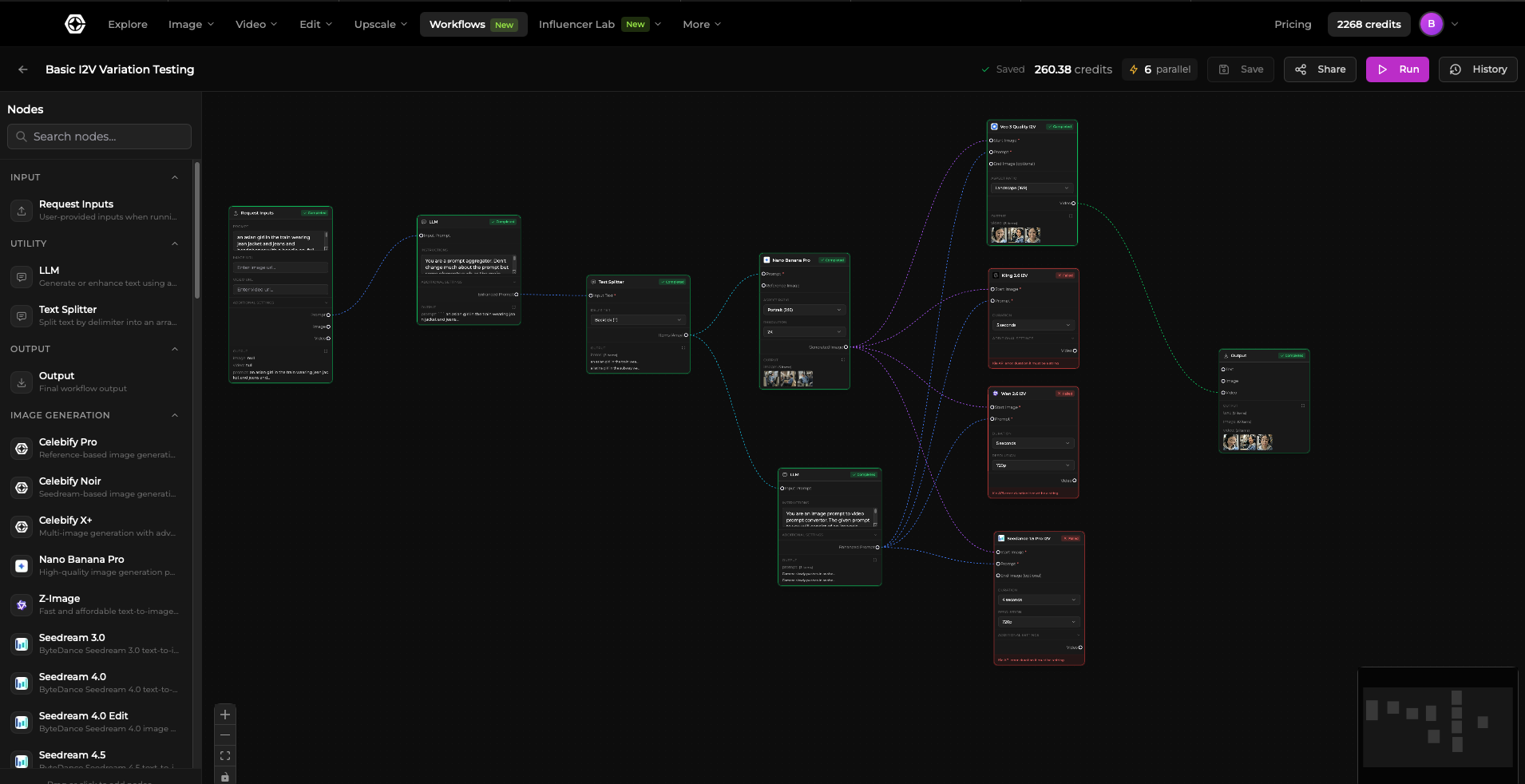Screen dimensions: 1525x784
Task: Click the LLM icon under Utility
Action: tap(21, 276)
